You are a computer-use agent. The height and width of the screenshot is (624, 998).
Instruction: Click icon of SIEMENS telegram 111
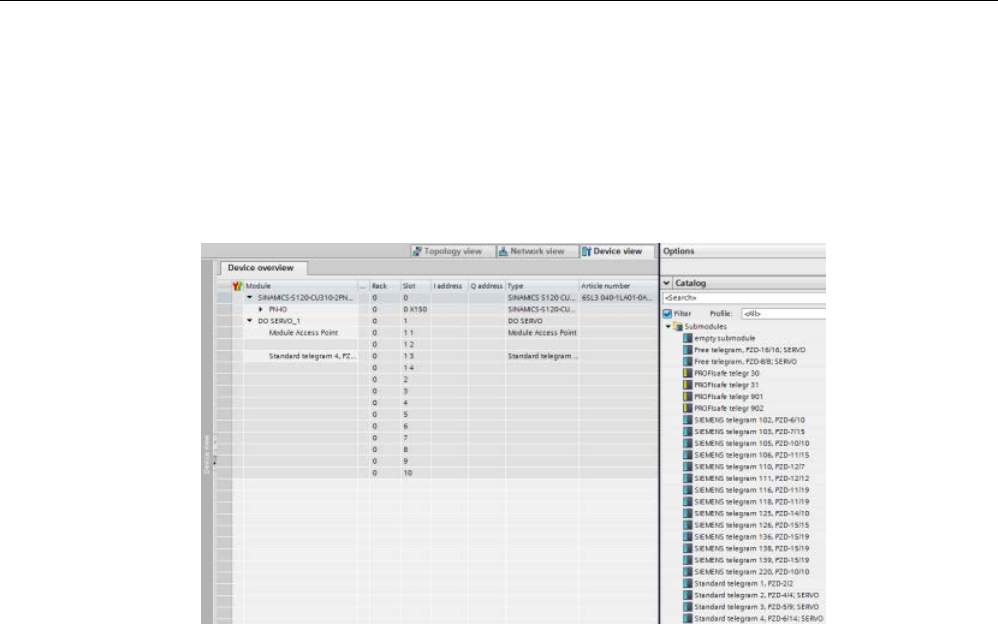687,478
